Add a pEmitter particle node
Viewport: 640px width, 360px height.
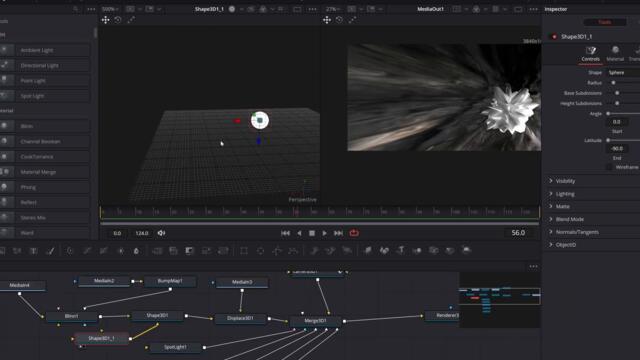tap(314, 251)
